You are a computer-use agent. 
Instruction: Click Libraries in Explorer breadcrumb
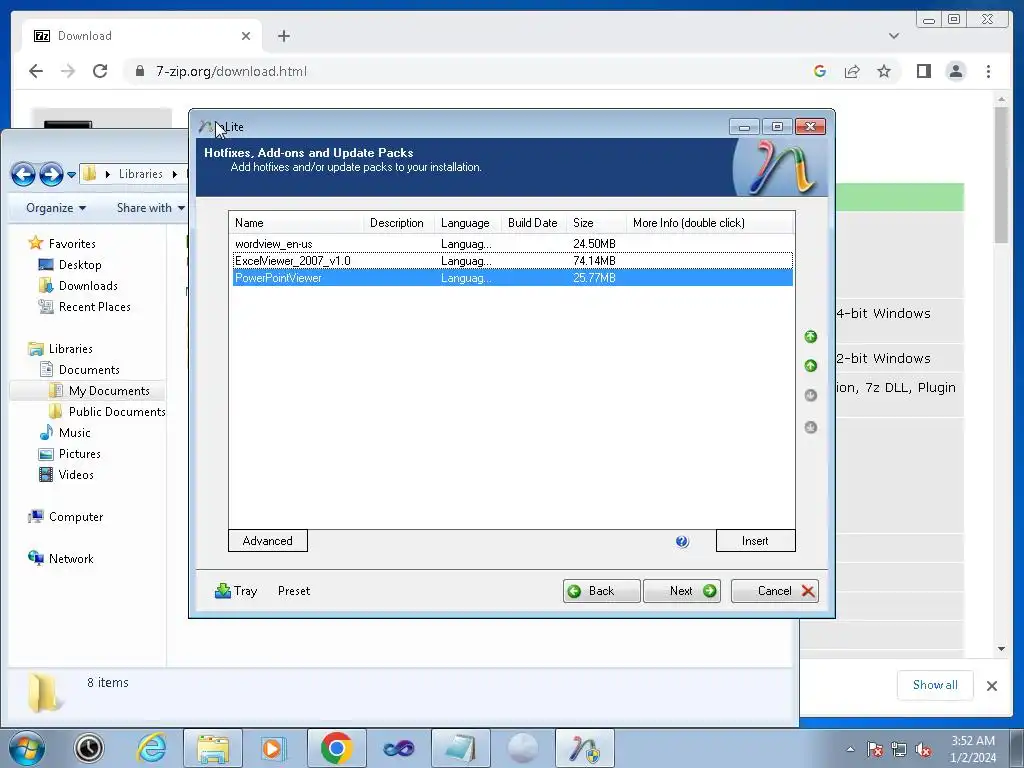[x=140, y=174]
